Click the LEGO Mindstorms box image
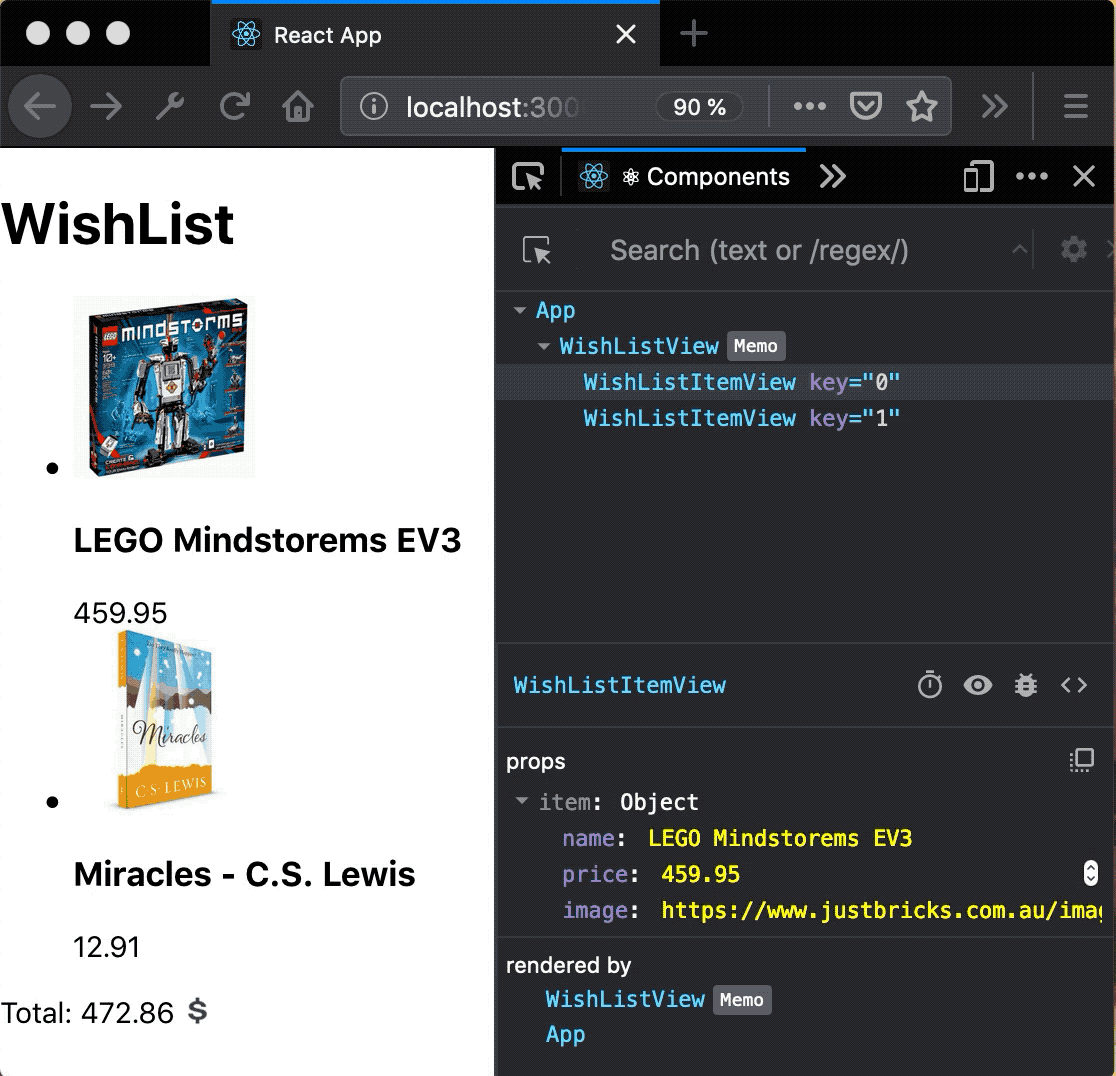Screen dimensions: 1116x1076 tap(165, 387)
